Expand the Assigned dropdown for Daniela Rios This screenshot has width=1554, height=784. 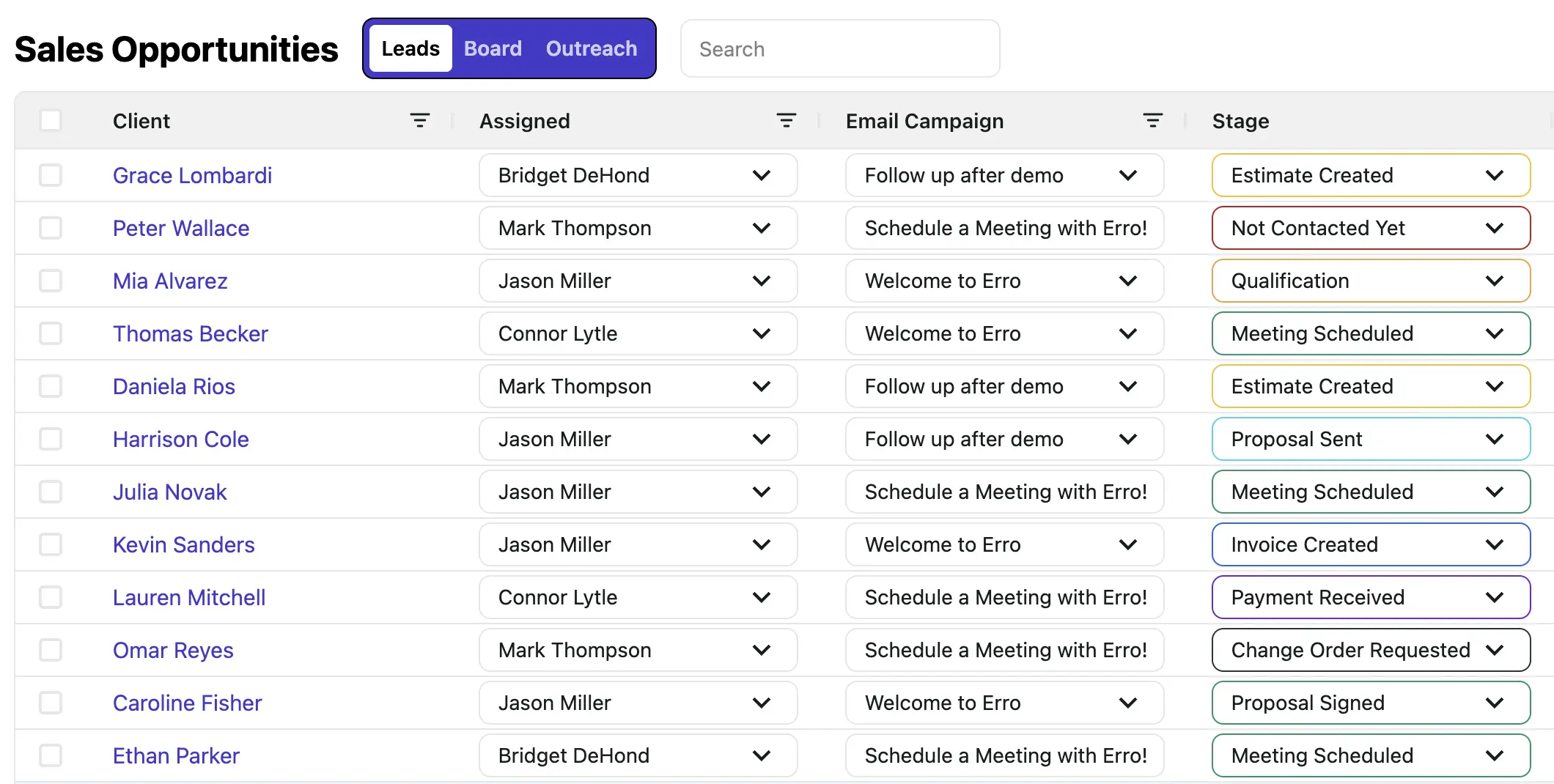click(638, 387)
